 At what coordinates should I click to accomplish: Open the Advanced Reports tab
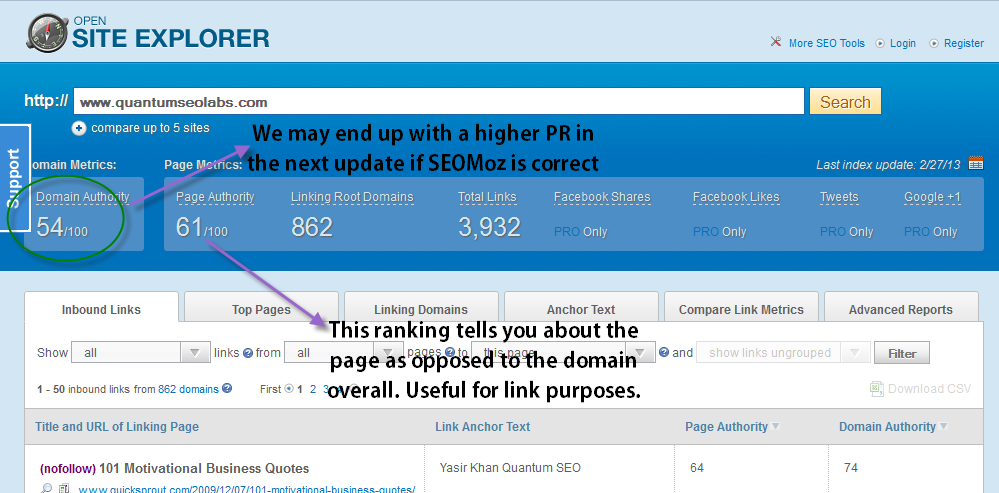(x=900, y=309)
